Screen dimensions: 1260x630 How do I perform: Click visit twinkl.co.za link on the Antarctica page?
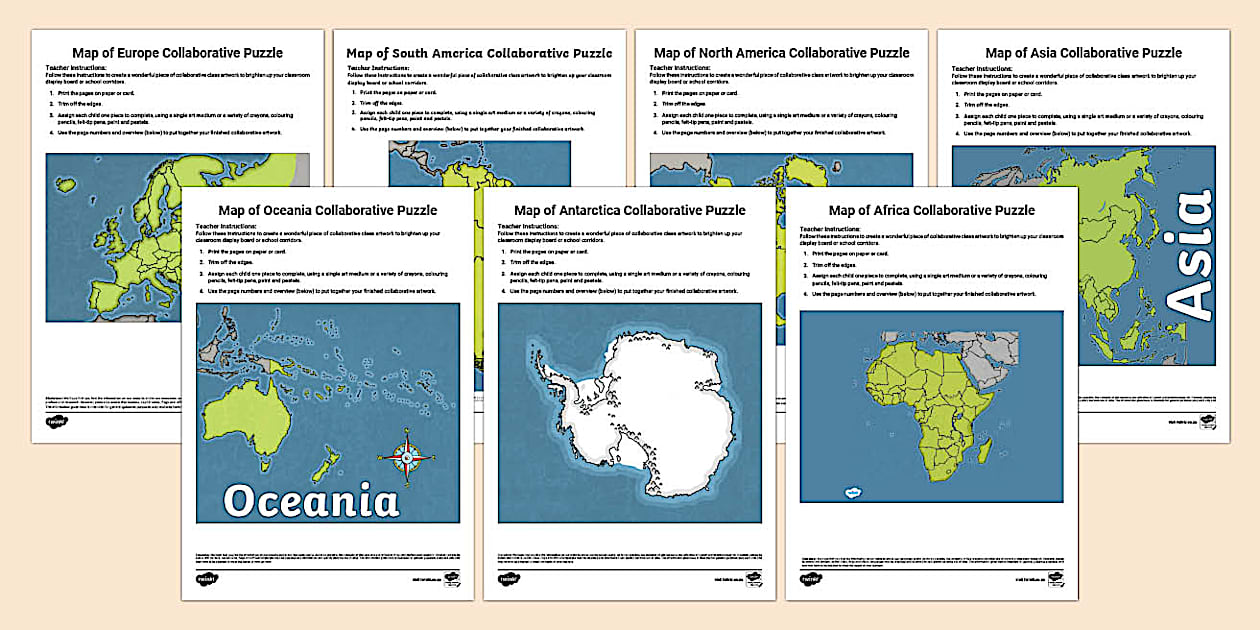(x=728, y=578)
